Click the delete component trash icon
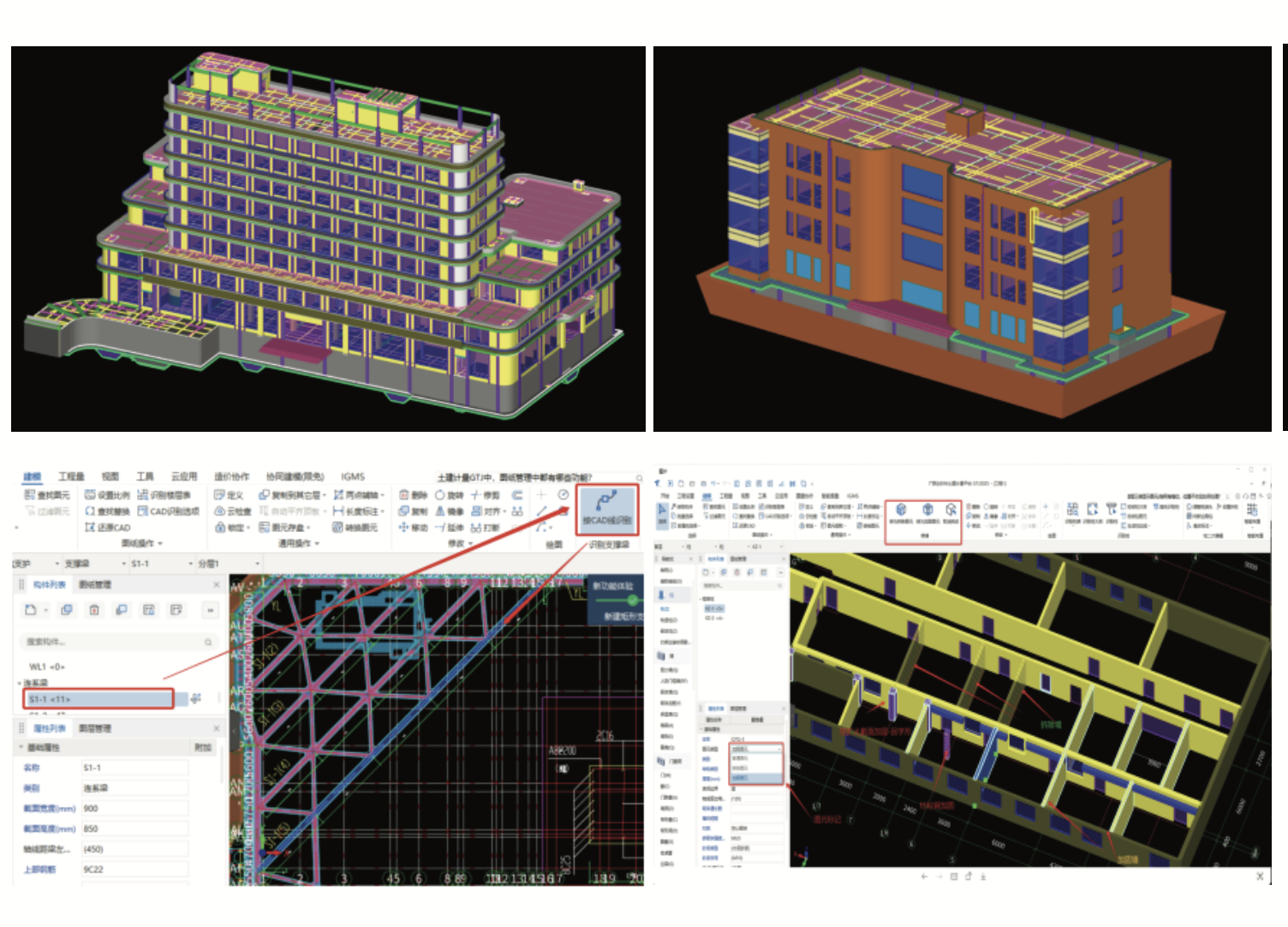This screenshot has height=927, width=1288. pos(94,610)
